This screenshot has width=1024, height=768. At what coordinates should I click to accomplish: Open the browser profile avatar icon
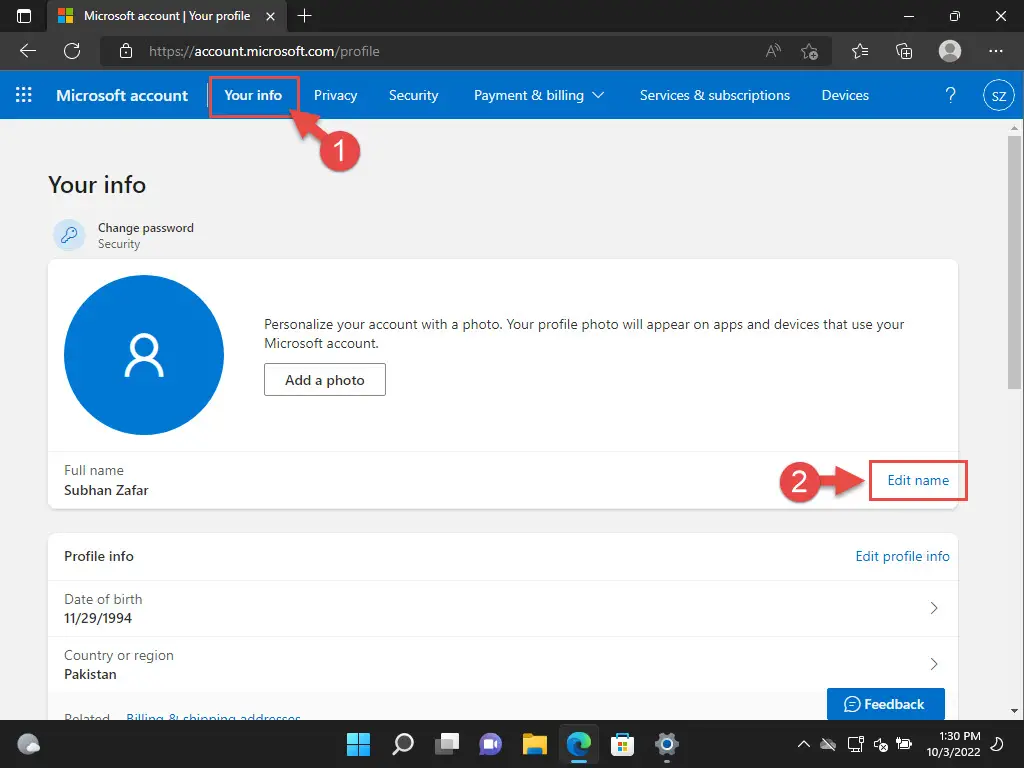pos(950,51)
